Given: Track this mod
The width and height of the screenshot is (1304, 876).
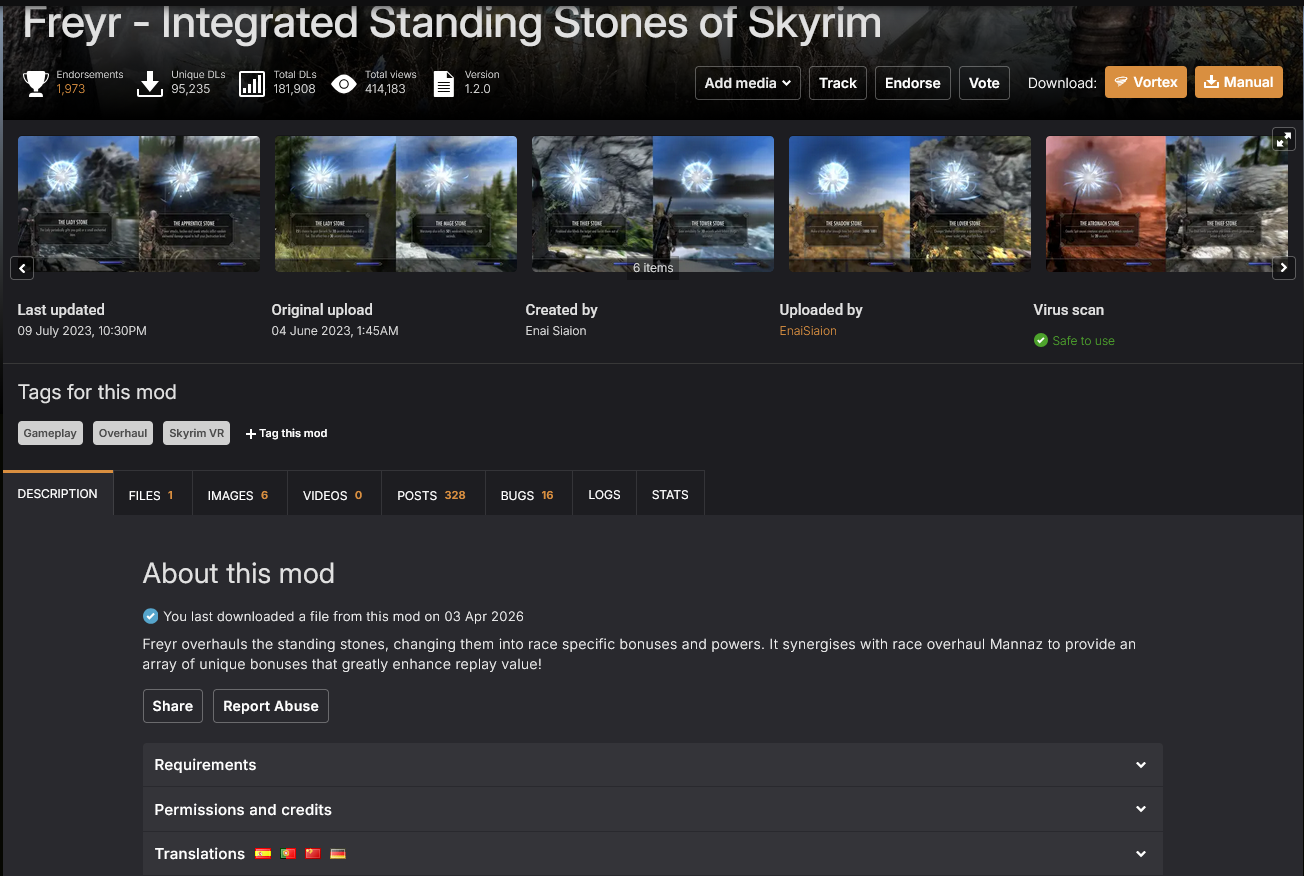Looking at the screenshot, I should (838, 83).
